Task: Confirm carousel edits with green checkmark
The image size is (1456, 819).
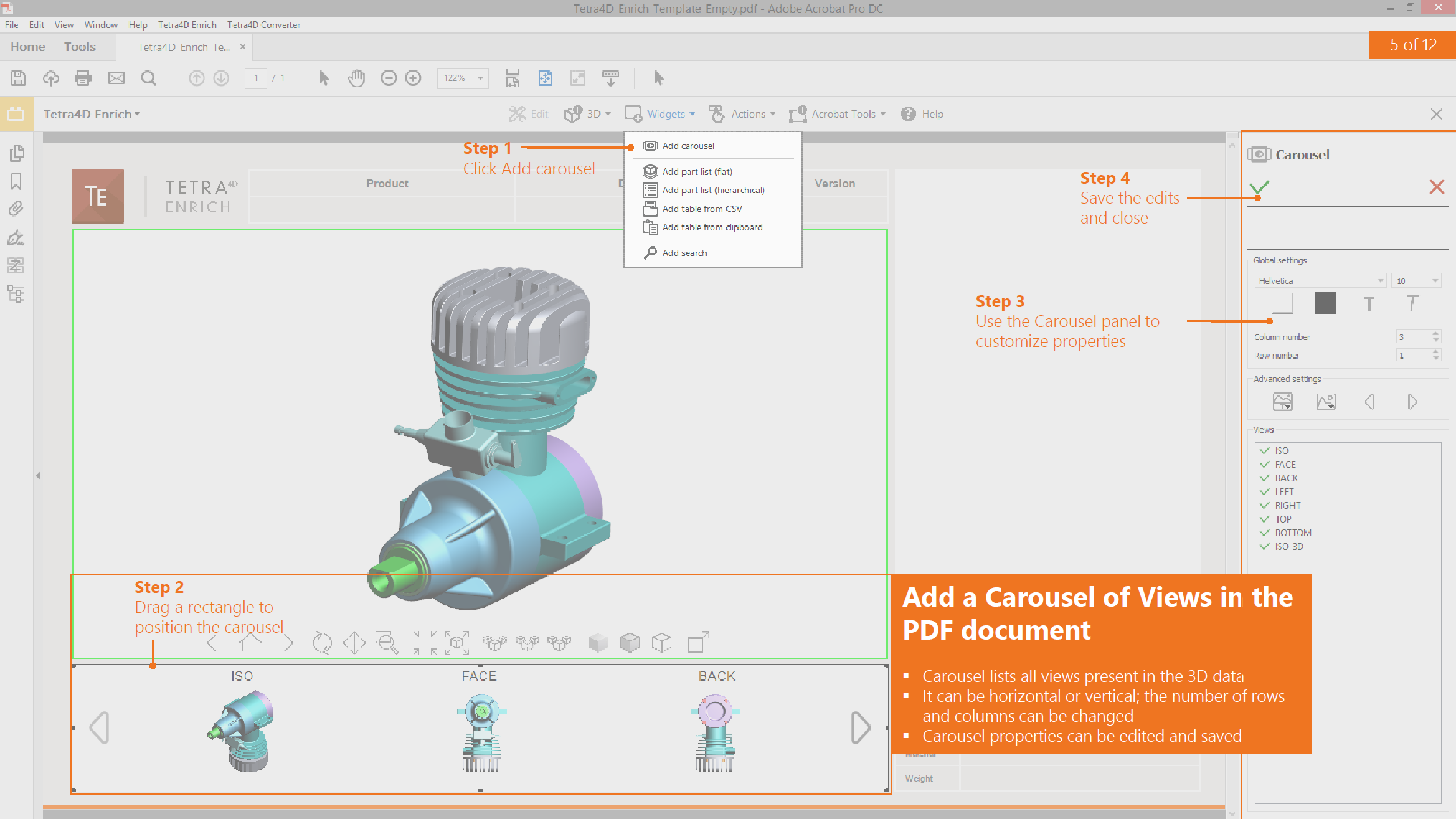Action: point(1259,187)
